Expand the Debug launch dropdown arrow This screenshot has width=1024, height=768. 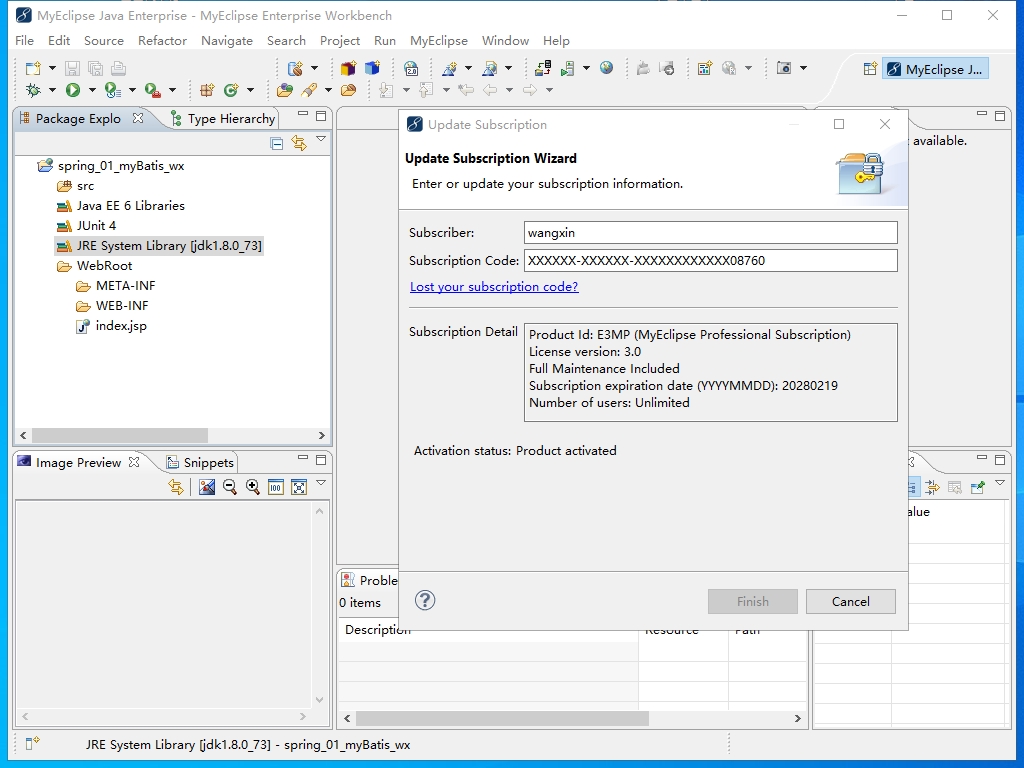tap(52, 90)
